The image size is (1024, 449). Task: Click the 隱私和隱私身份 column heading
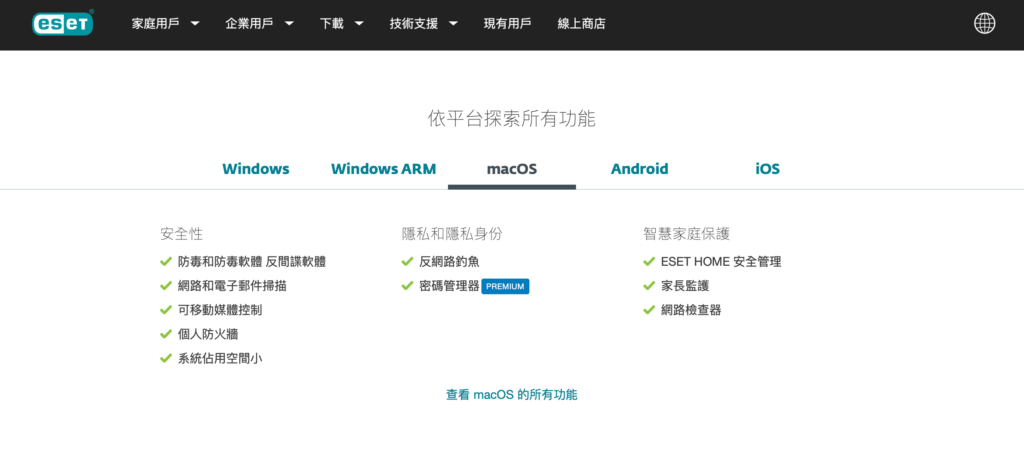[453, 234]
